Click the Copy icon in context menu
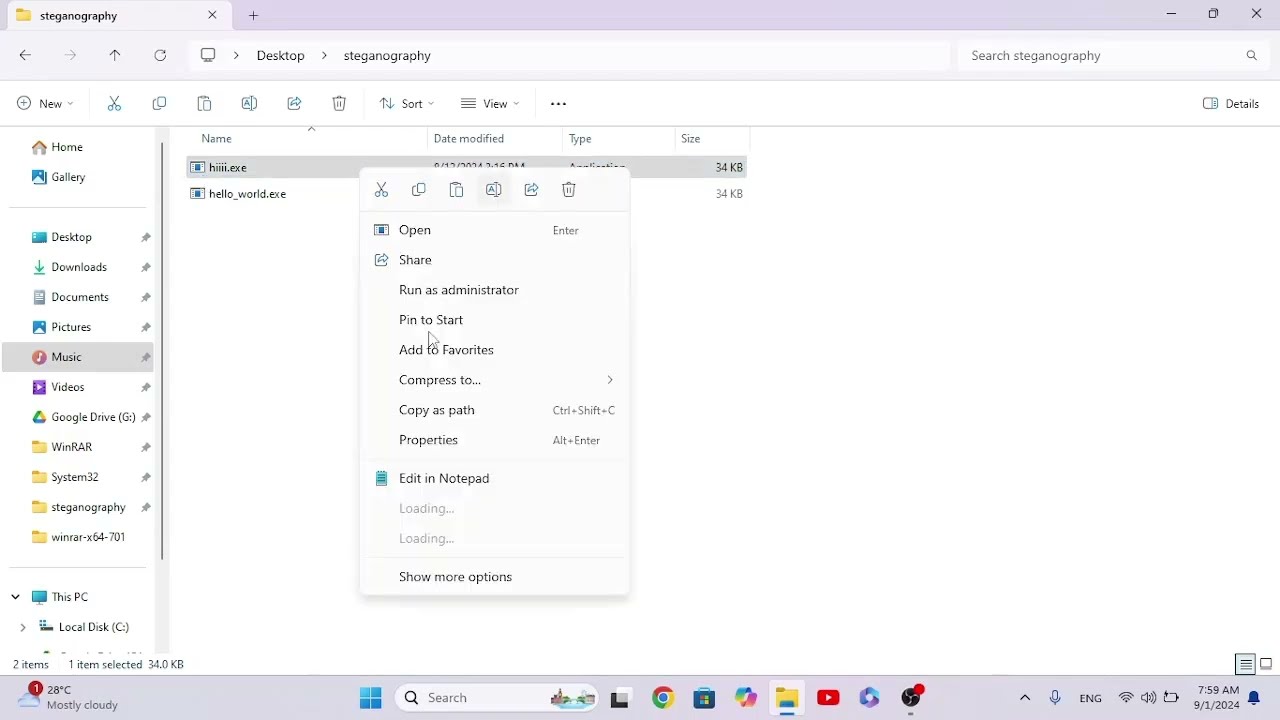Viewport: 1280px width, 720px height. (419, 190)
